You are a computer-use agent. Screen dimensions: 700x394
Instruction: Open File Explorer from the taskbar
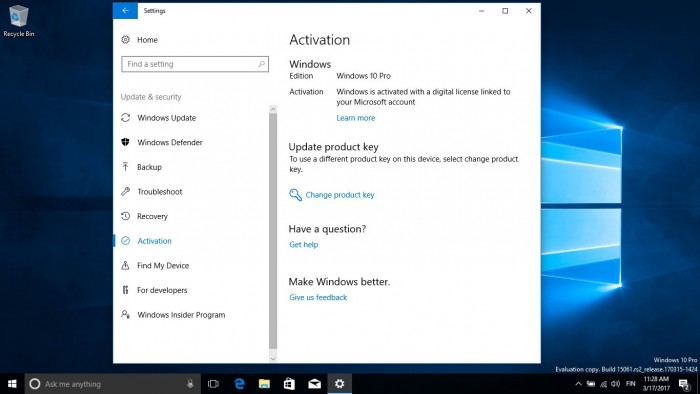[x=264, y=384]
